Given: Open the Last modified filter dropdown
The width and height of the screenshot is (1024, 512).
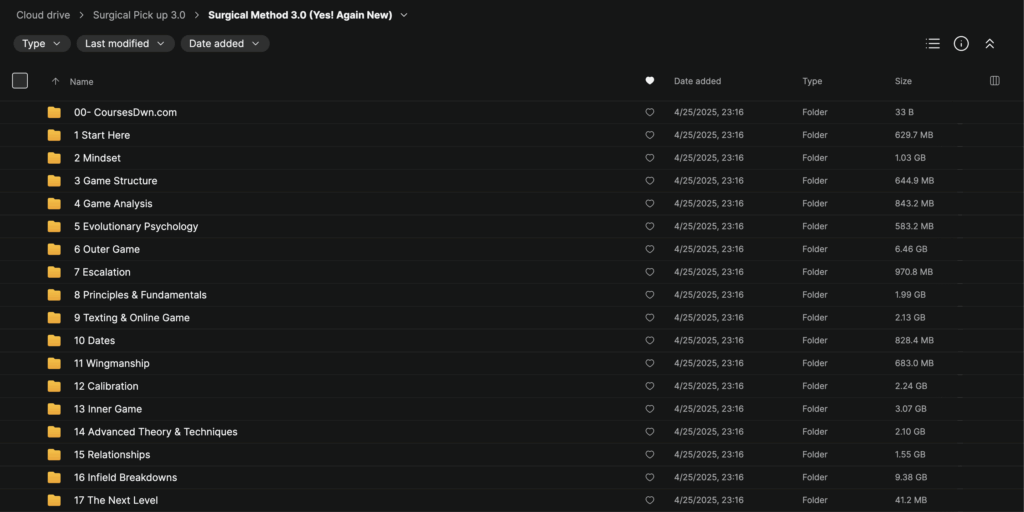Looking at the screenshot, I should click(x=125, y=44).
